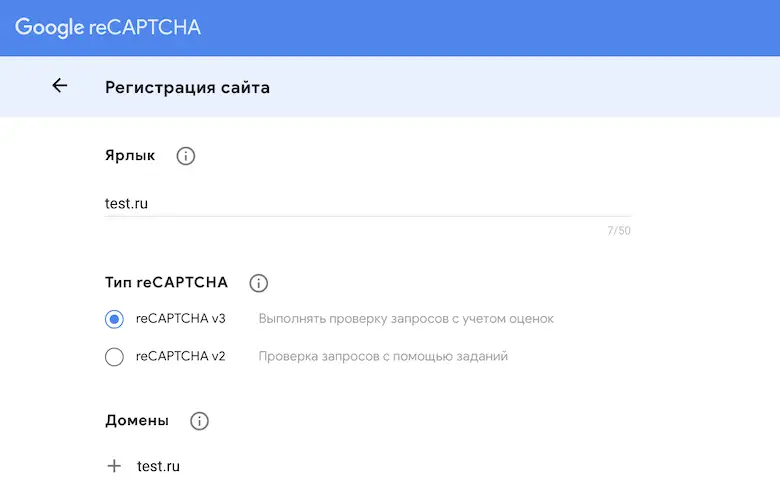Click the "reCAPTCHA v2" option label text

(181, 356)
